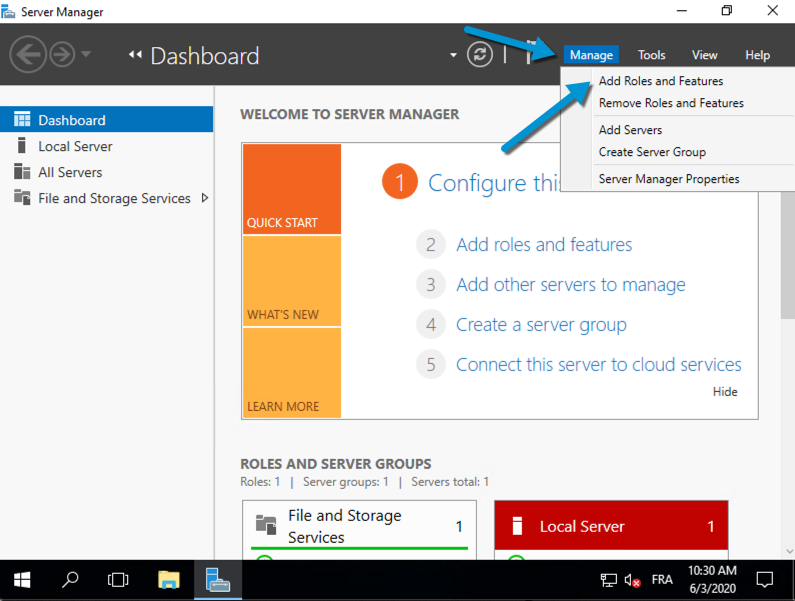This screenshot has width=795, height=601.
Task: Click the step 5 number circle
Action: coord(431,364)
